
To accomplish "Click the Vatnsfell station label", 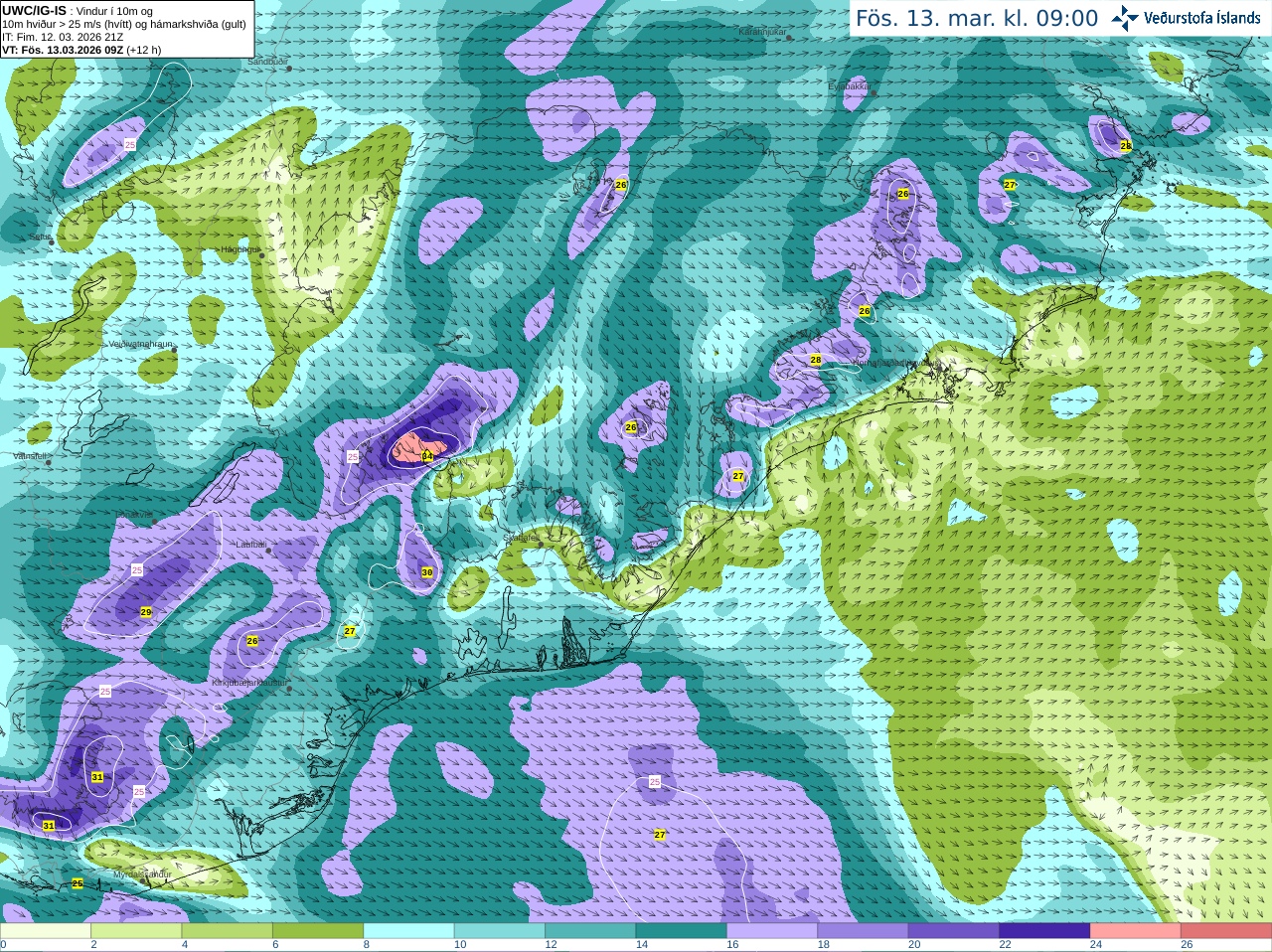I will click(30, 456).
